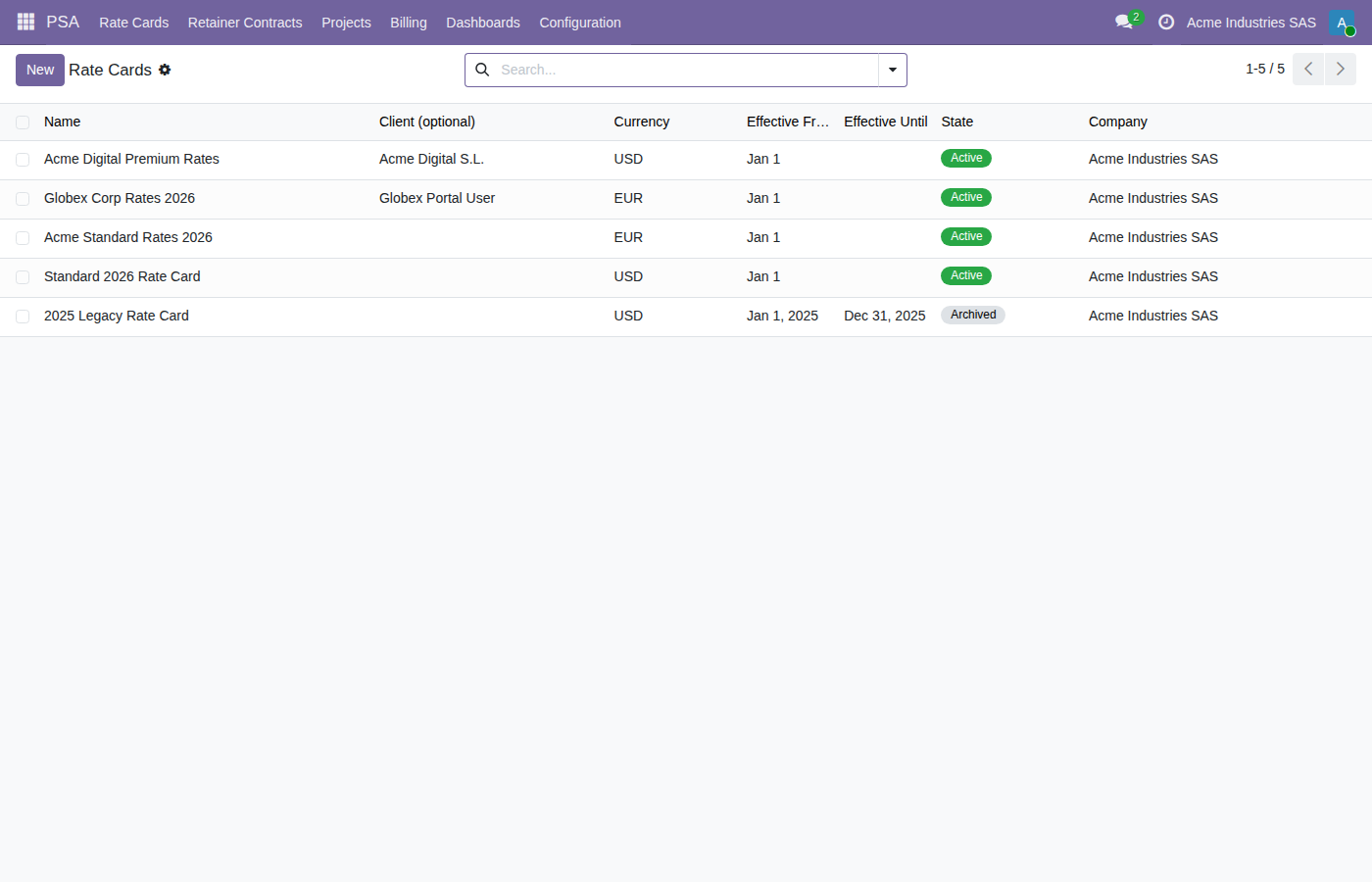Open the Acme Standard Rates 2026 record
The image size is (1372, 882).
coord(128,237)
